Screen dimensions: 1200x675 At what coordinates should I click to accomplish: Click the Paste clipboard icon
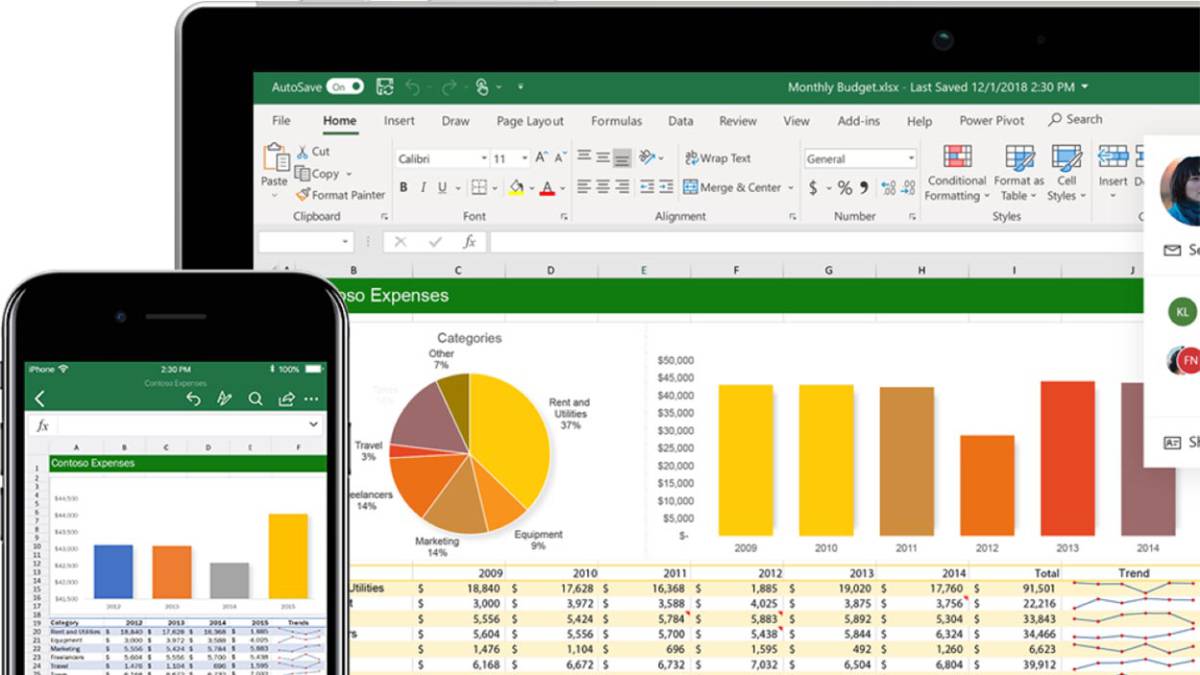click(x=276, y=157)
